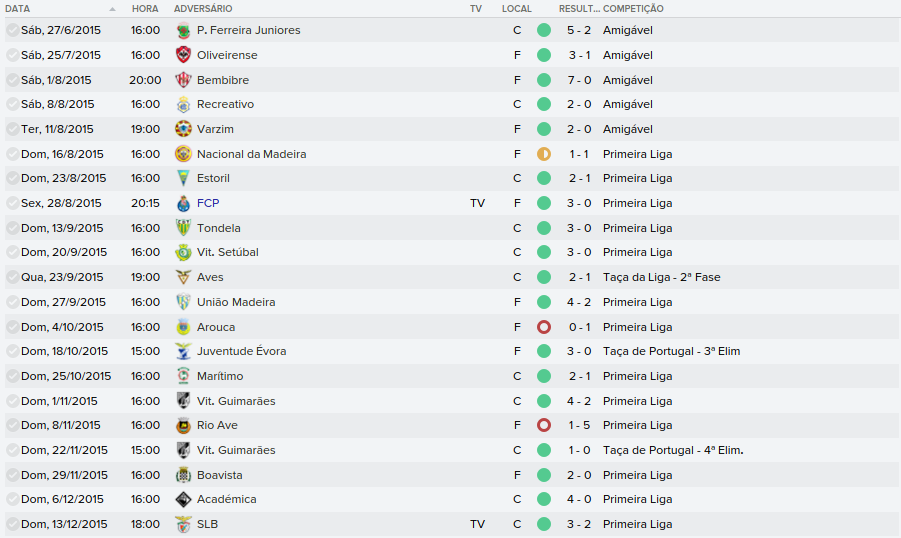
Task: Sort the fixtures by the DATA column header
Action: 18,8
